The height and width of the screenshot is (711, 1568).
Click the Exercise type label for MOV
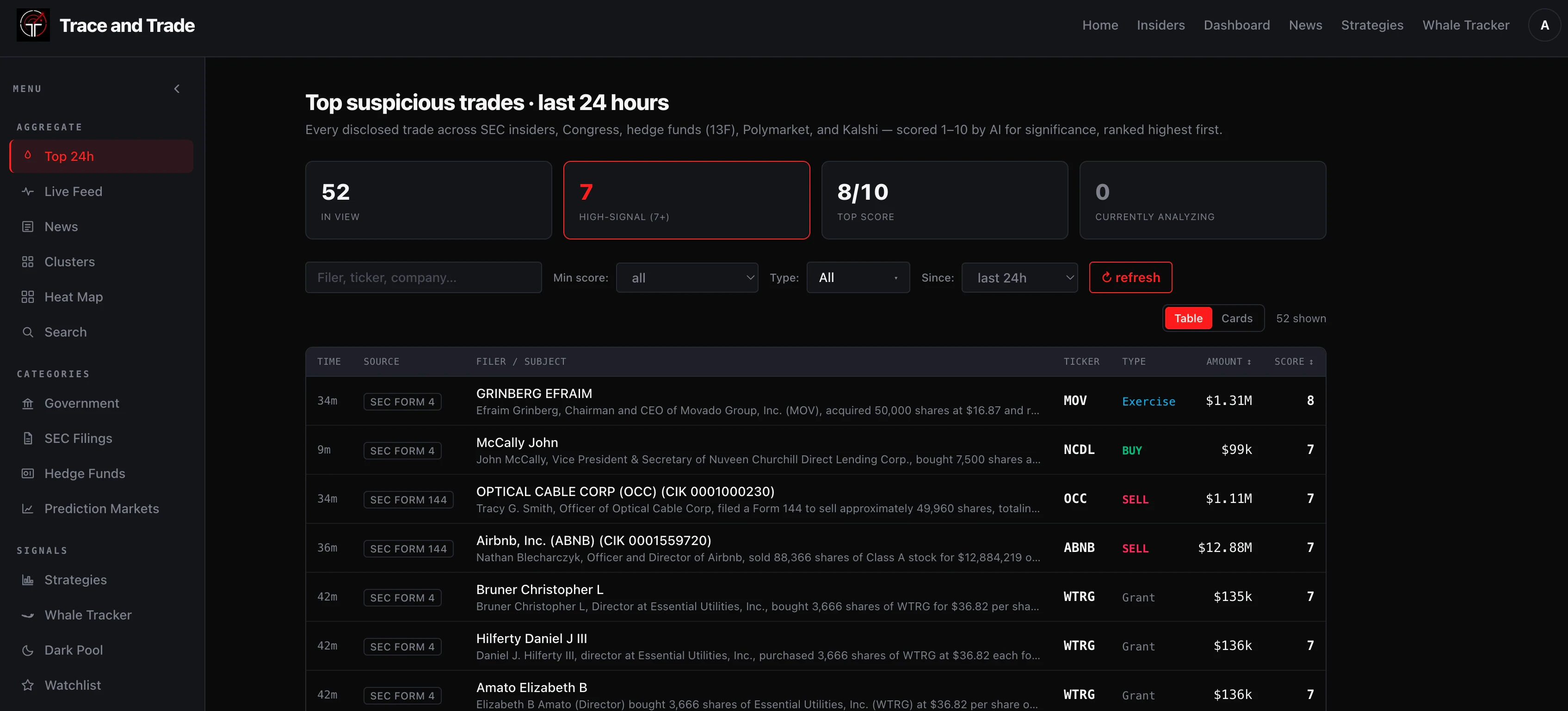click(x=1148, y=401)
